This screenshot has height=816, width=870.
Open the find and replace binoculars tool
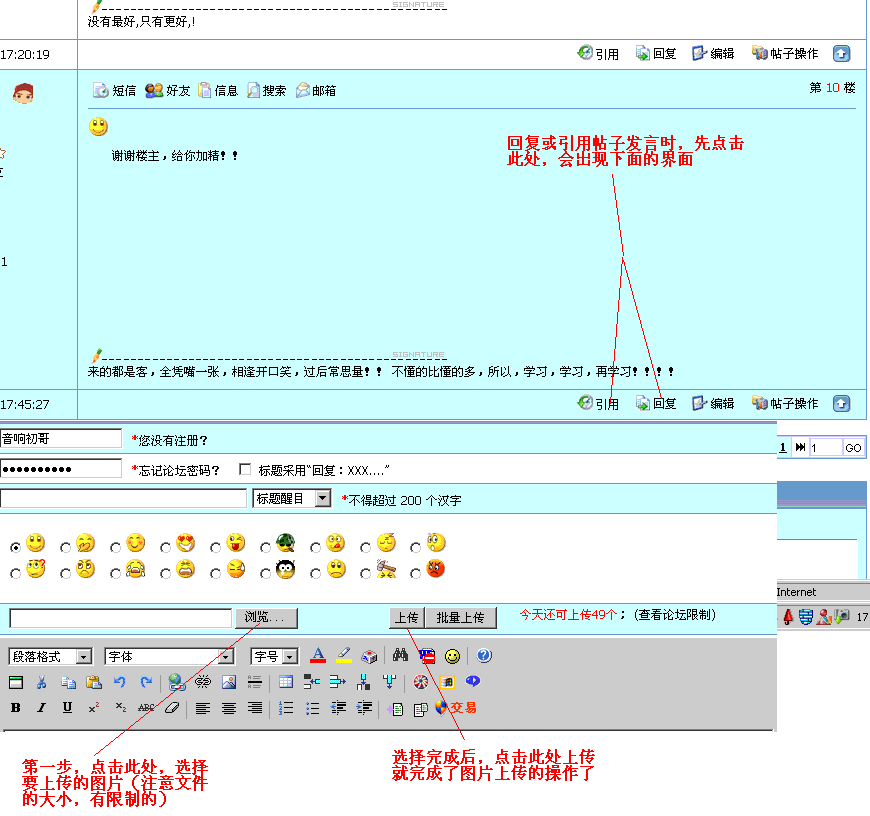pyautogui.click(x=400, y=656)
